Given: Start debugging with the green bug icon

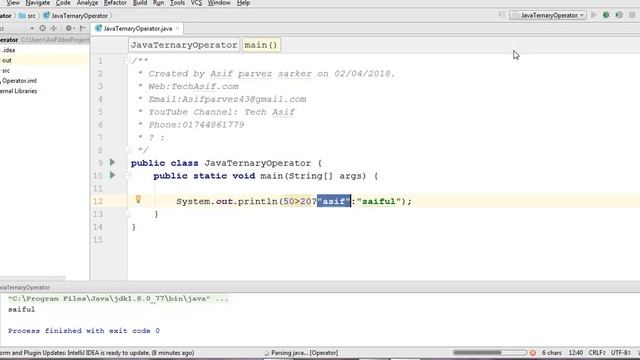Looking at the screenshot, I should point(606,15).
